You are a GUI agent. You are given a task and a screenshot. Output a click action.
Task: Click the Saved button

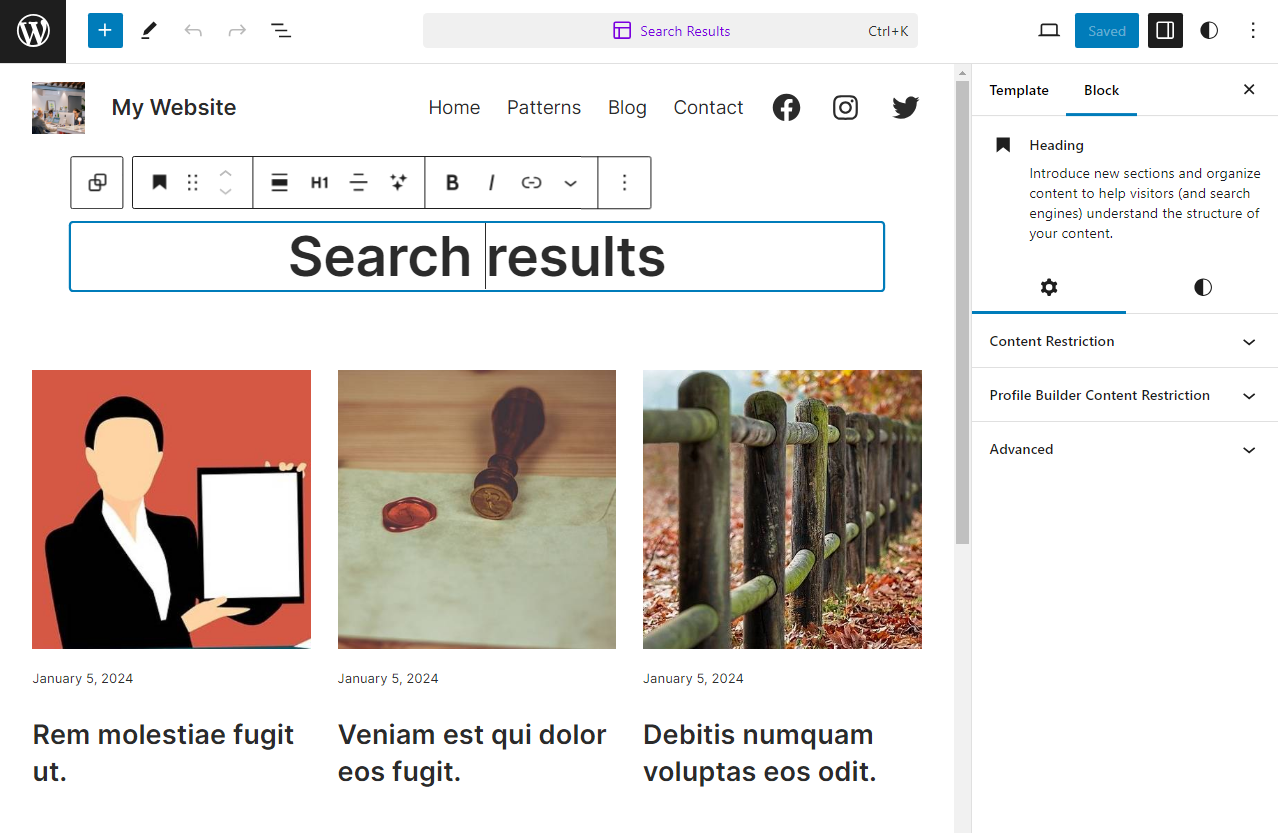point(1107,31)
